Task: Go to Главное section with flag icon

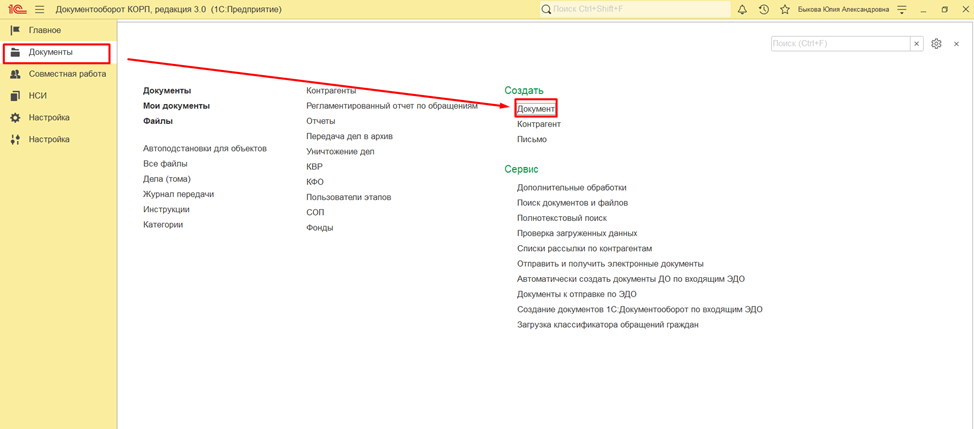Action: pyautogui.click(x=58, y=30)
